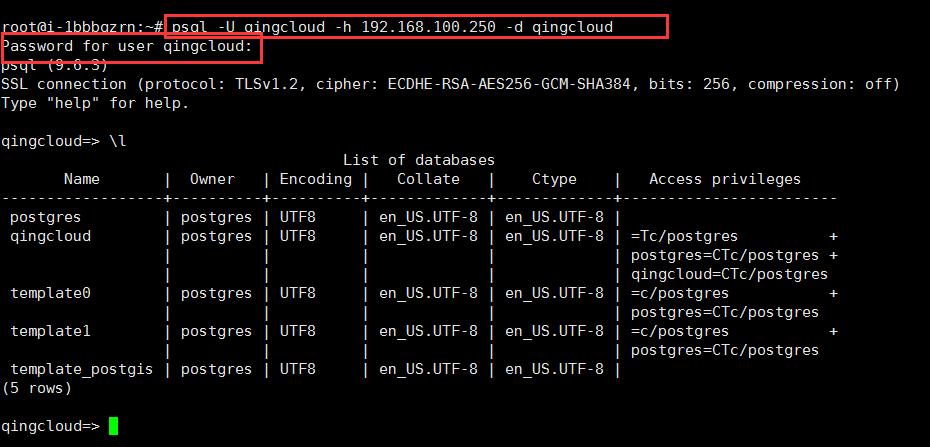
Task: Click the '(5 rows)' result text
Action: pyautogui.click(x=37, y=388)
